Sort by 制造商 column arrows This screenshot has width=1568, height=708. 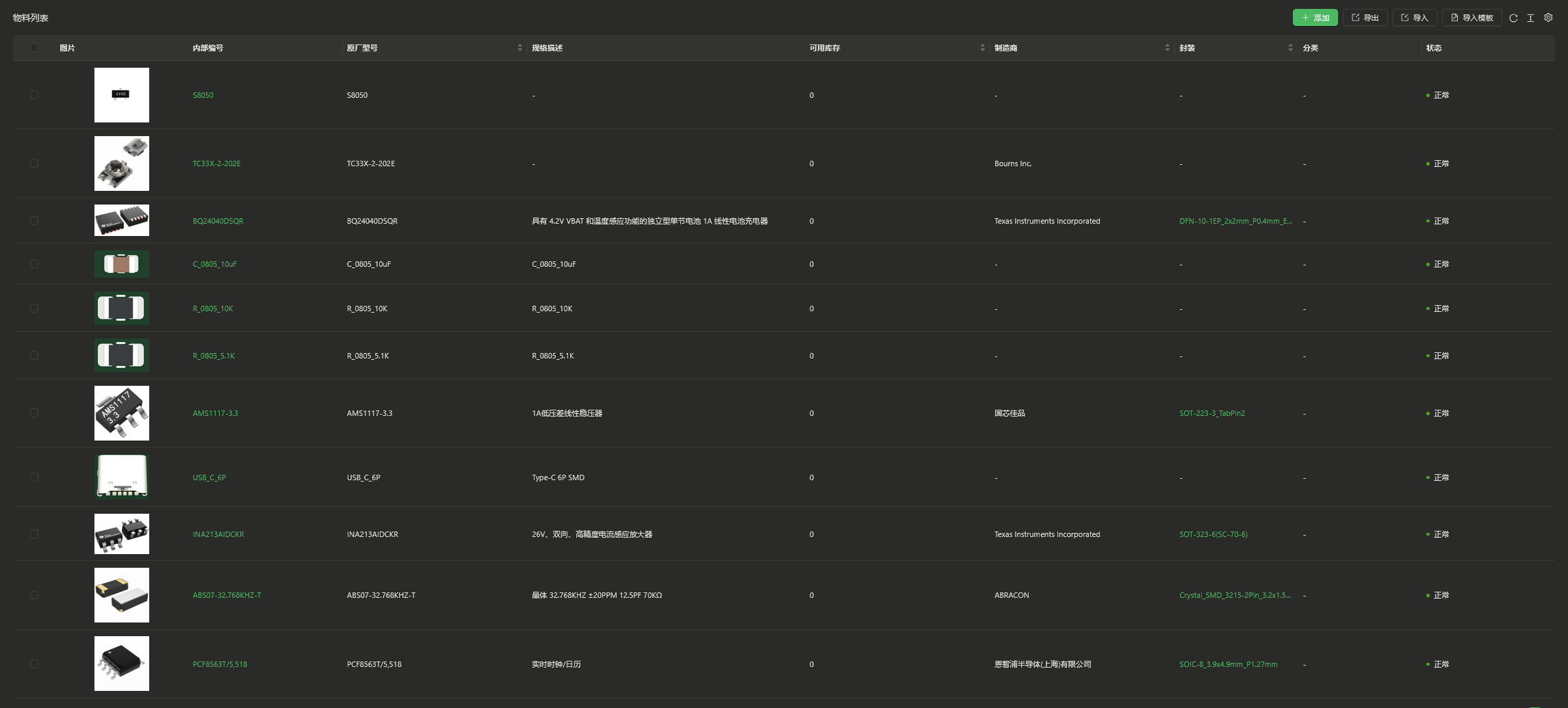pyautogui.click(x=1167, y=48)
